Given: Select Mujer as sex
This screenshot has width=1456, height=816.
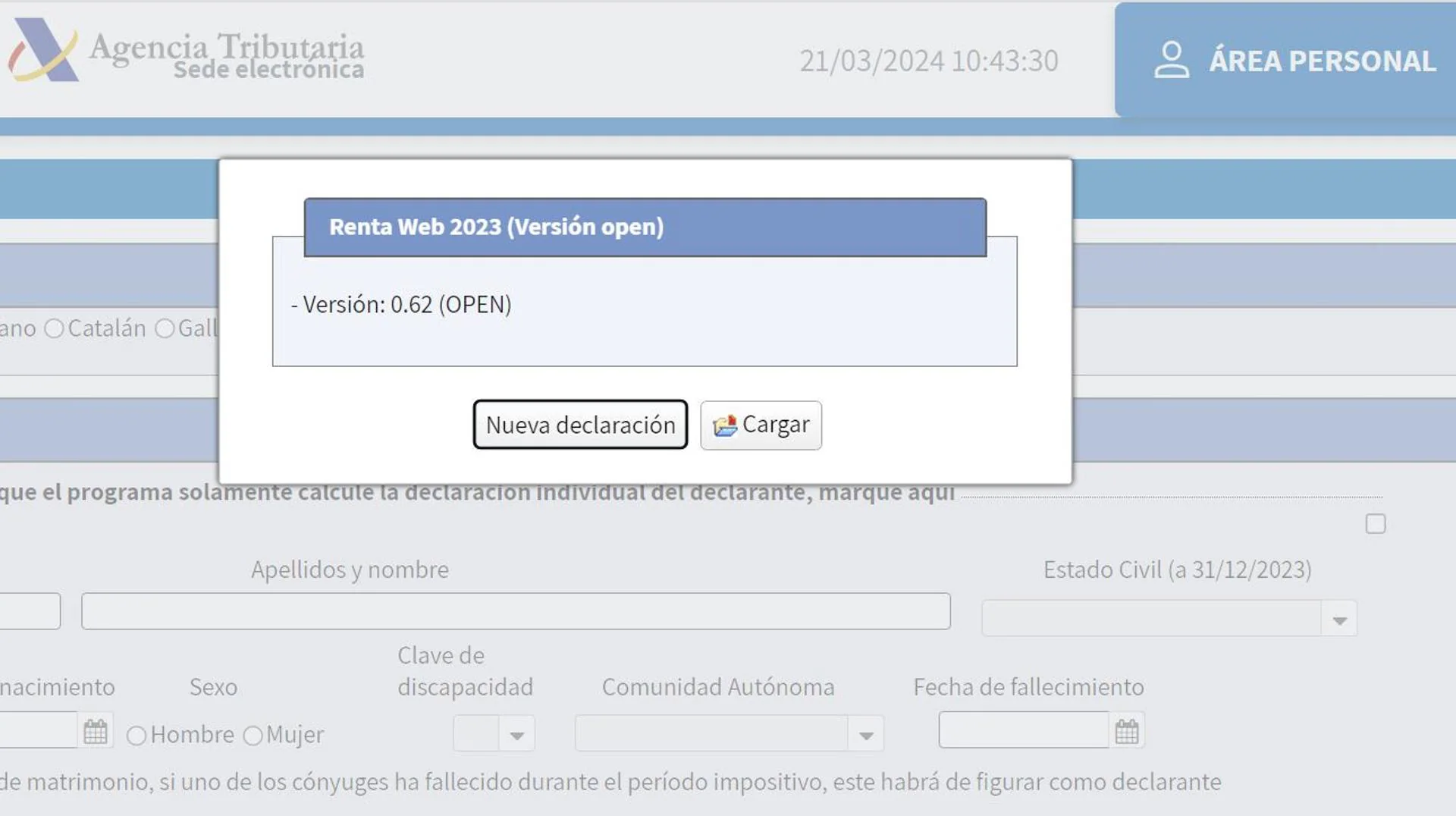Looking at the screenshot, I should click(253, 736).
